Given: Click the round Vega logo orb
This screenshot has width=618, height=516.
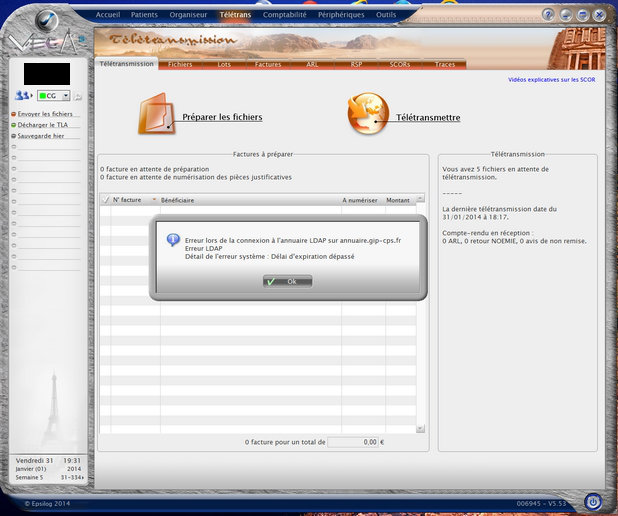Looking at the screenshot, I should [47, 20].
